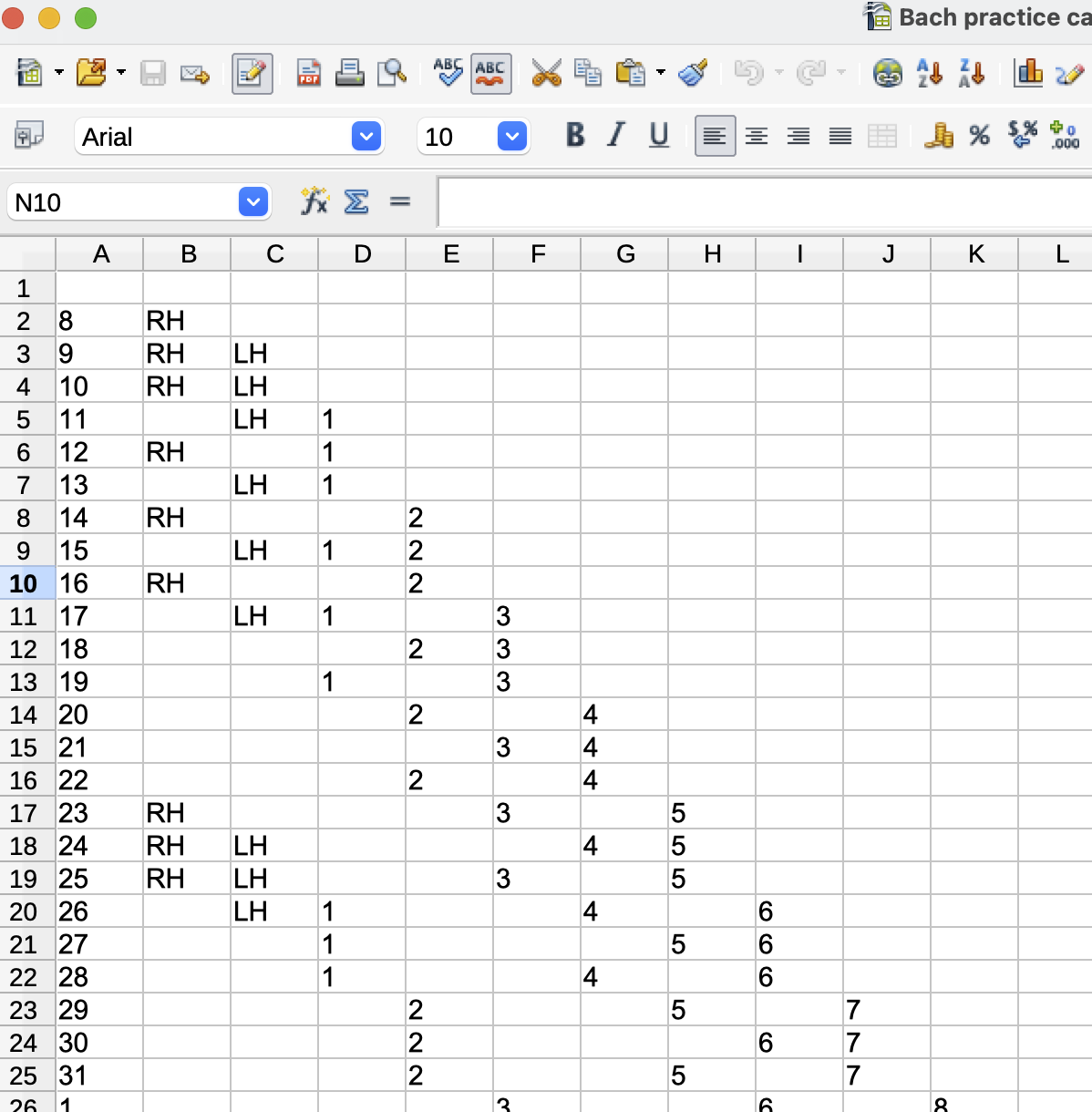The image size is (1092, 1112).
Task: Open the Paste options dropdown arrow
Action: (x=661, y=73)
